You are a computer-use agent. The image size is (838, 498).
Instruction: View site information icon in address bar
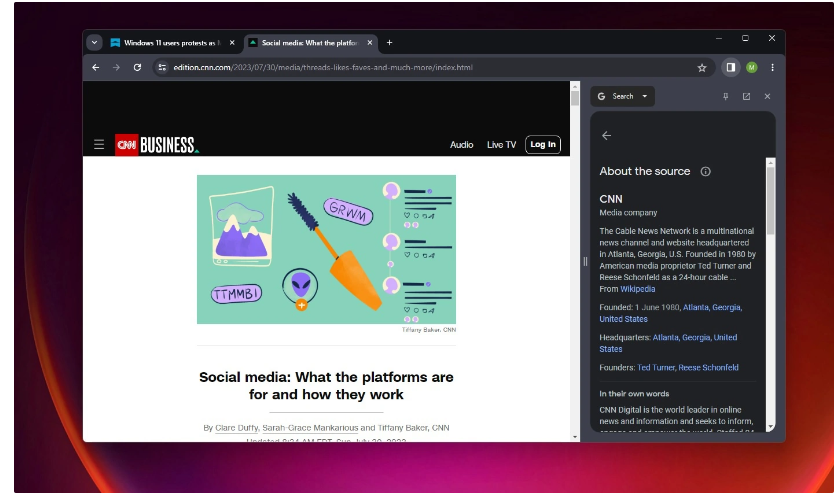coord(162,68)
